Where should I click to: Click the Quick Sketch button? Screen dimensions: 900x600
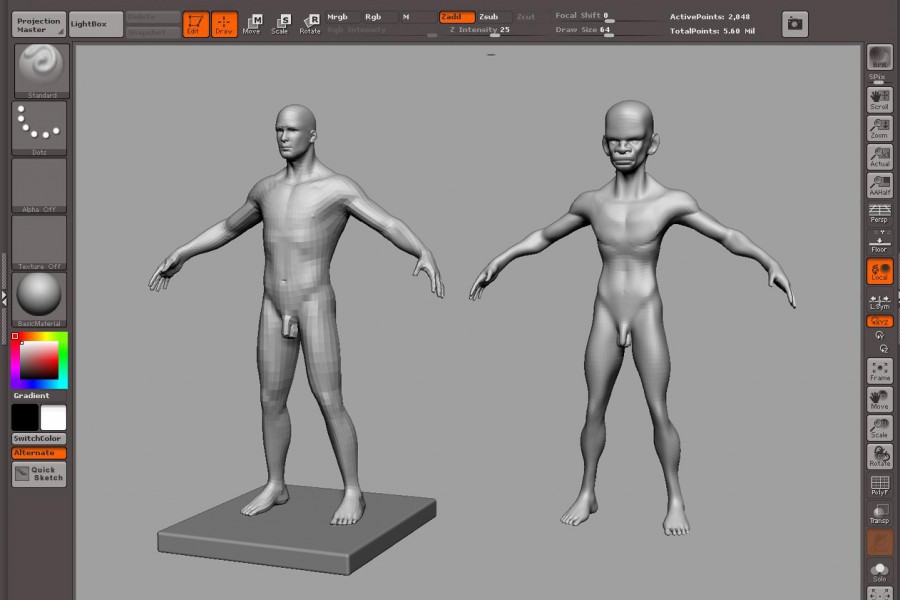pos(39,474)
